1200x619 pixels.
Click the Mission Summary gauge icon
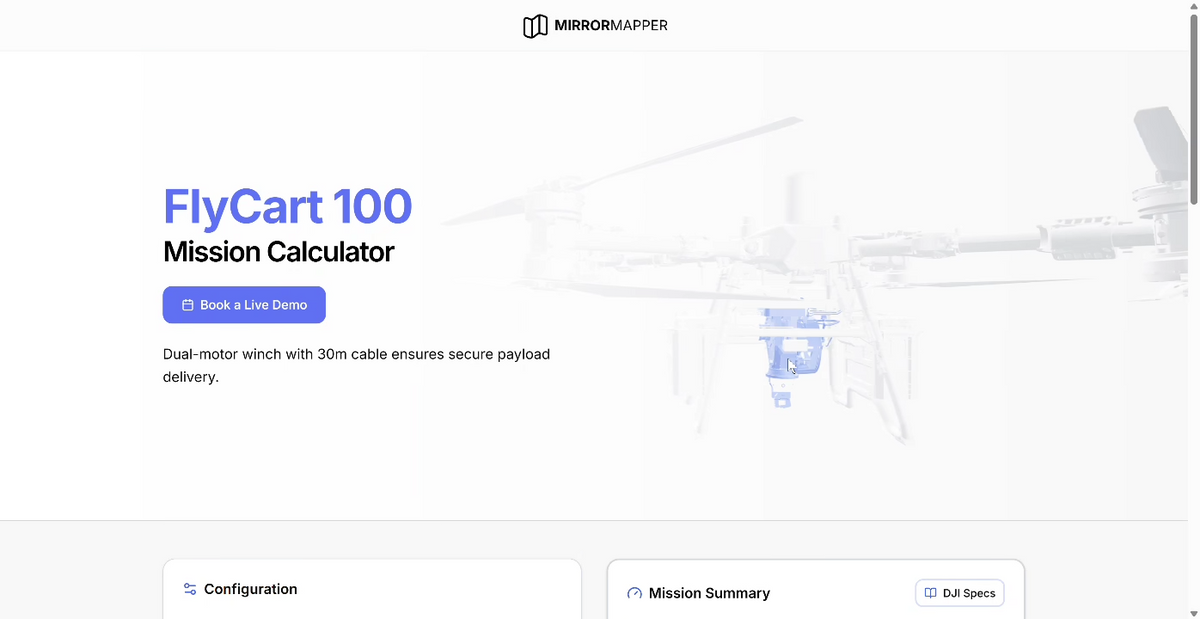point(634,593)
